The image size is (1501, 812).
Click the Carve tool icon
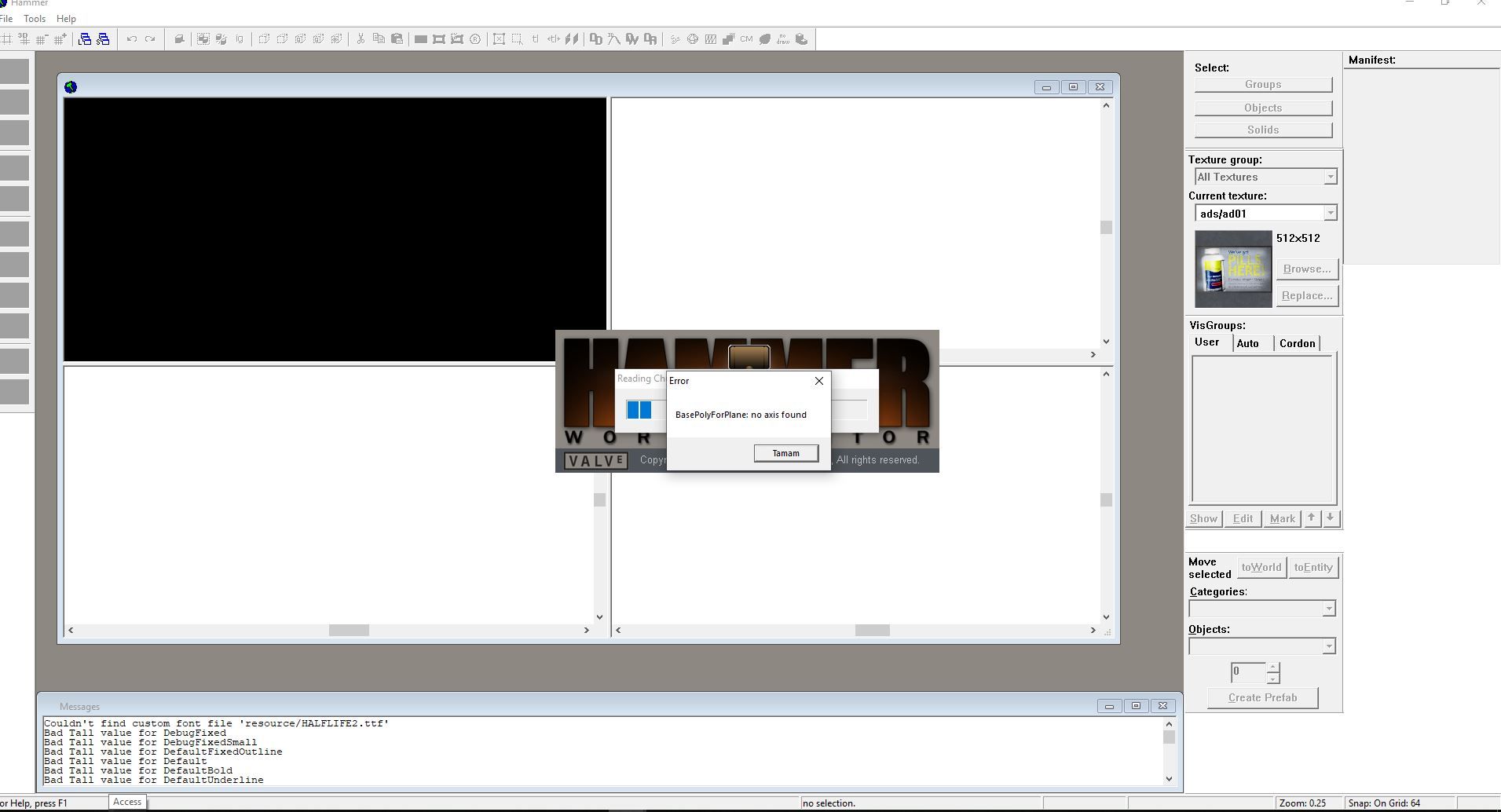[179, 39]
